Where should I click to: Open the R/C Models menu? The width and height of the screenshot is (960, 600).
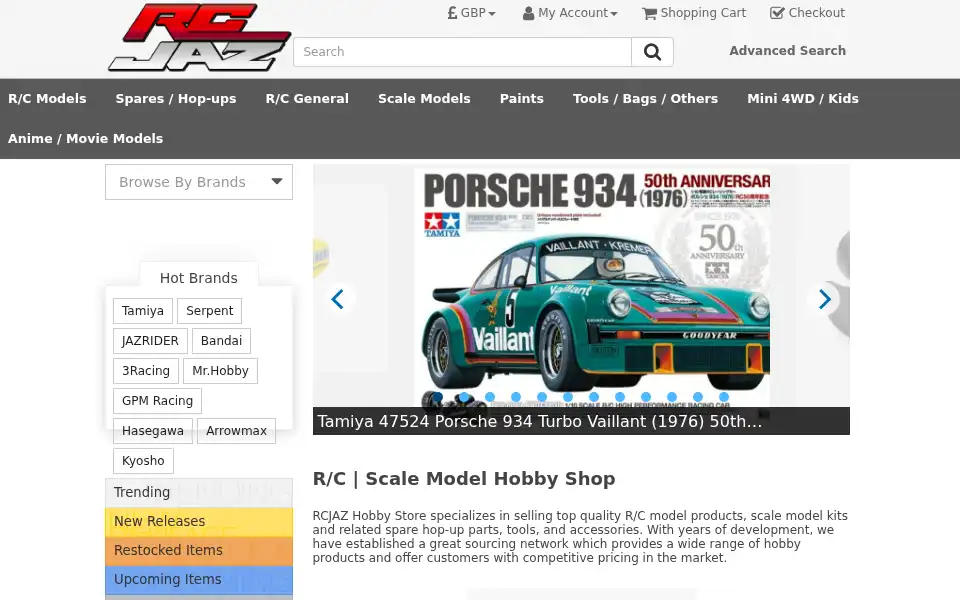tap(47, 99)
